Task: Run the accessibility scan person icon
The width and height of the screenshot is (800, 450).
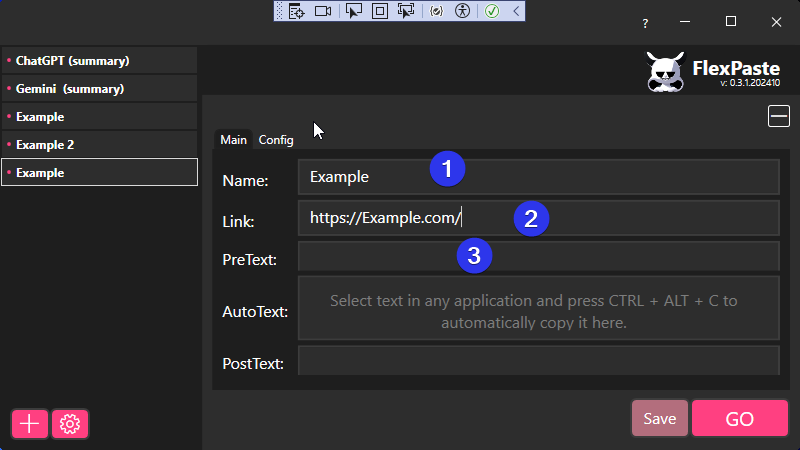Action: click(x=462, y=11)
